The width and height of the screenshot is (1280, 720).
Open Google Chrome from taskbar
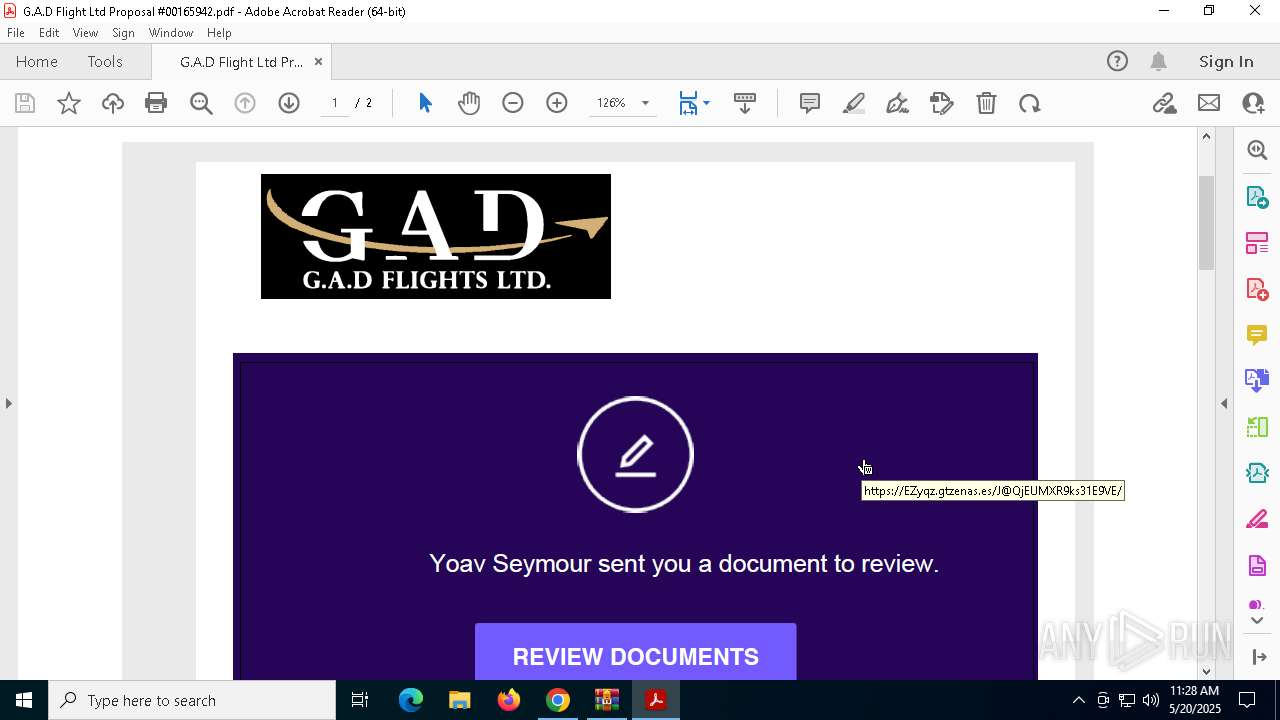point(558,700)
